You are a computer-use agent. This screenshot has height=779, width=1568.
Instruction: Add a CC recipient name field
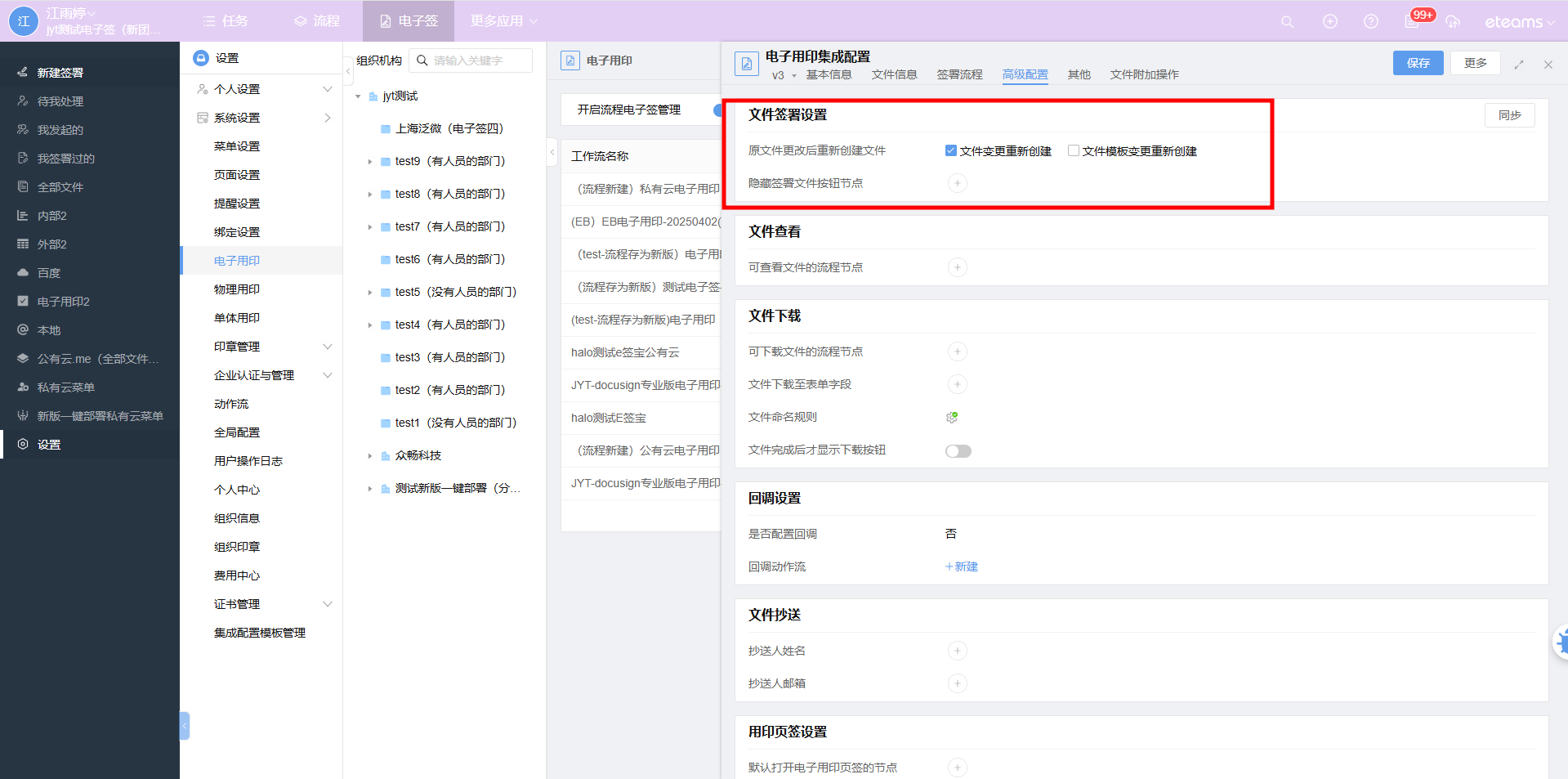(x=957, y=651)
